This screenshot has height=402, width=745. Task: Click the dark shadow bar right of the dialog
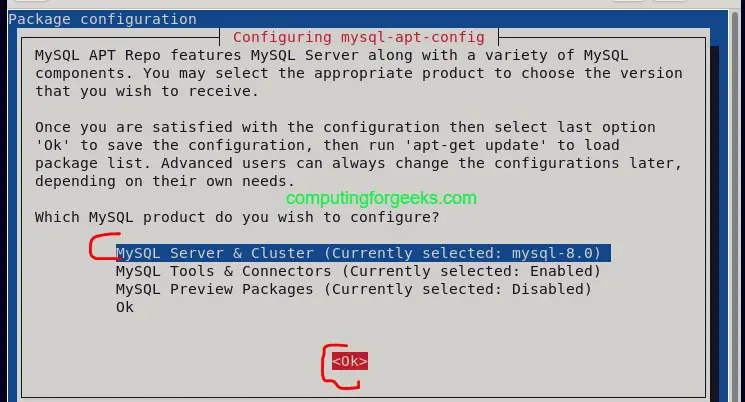tap(715, 221)
